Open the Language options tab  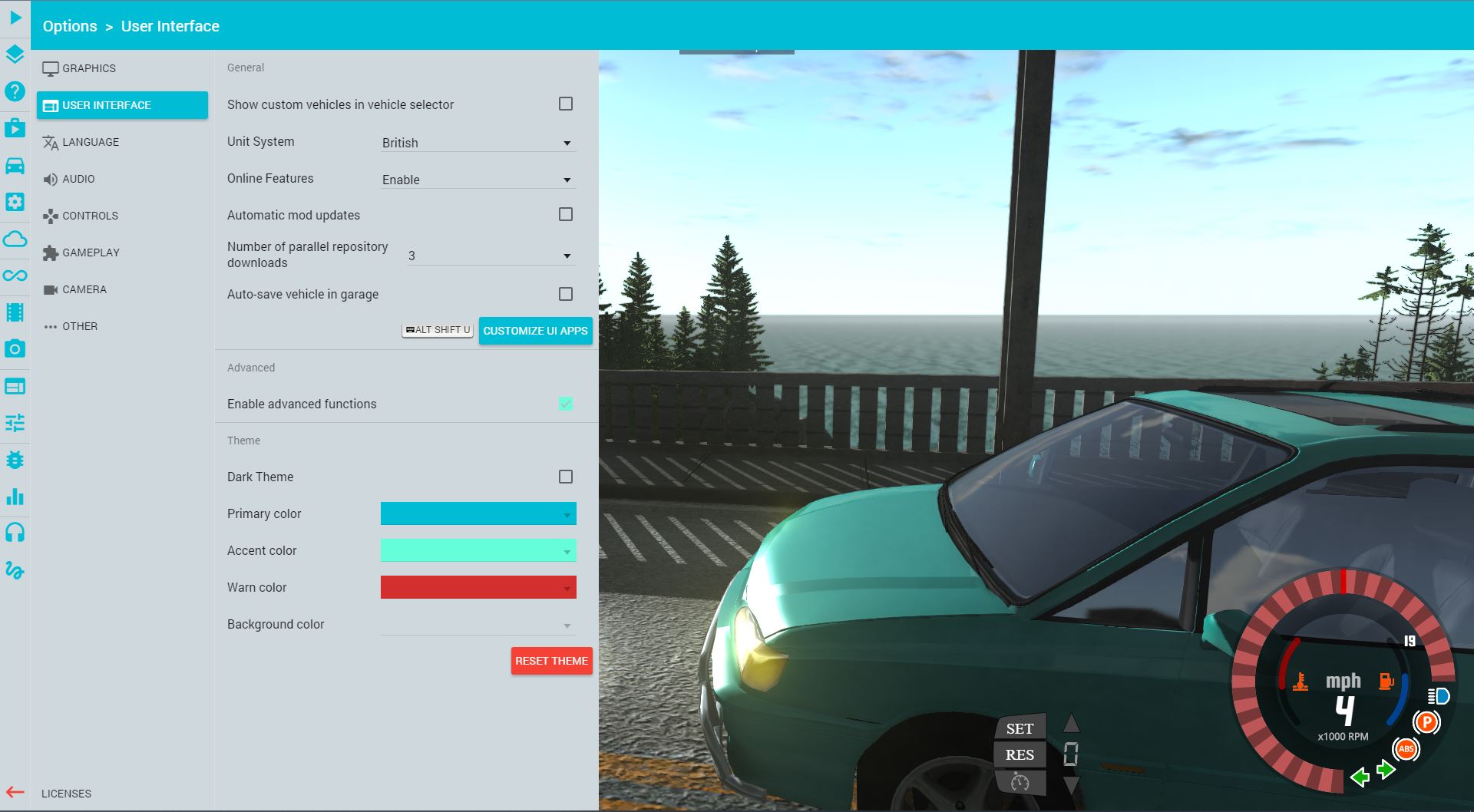[122, 142]
